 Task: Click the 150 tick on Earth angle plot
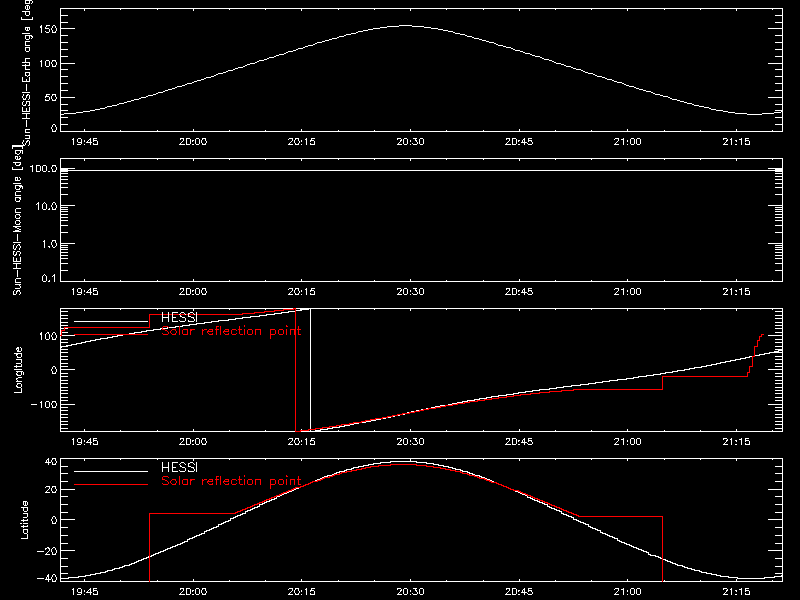pyautogui.click(x=47, y=30)
